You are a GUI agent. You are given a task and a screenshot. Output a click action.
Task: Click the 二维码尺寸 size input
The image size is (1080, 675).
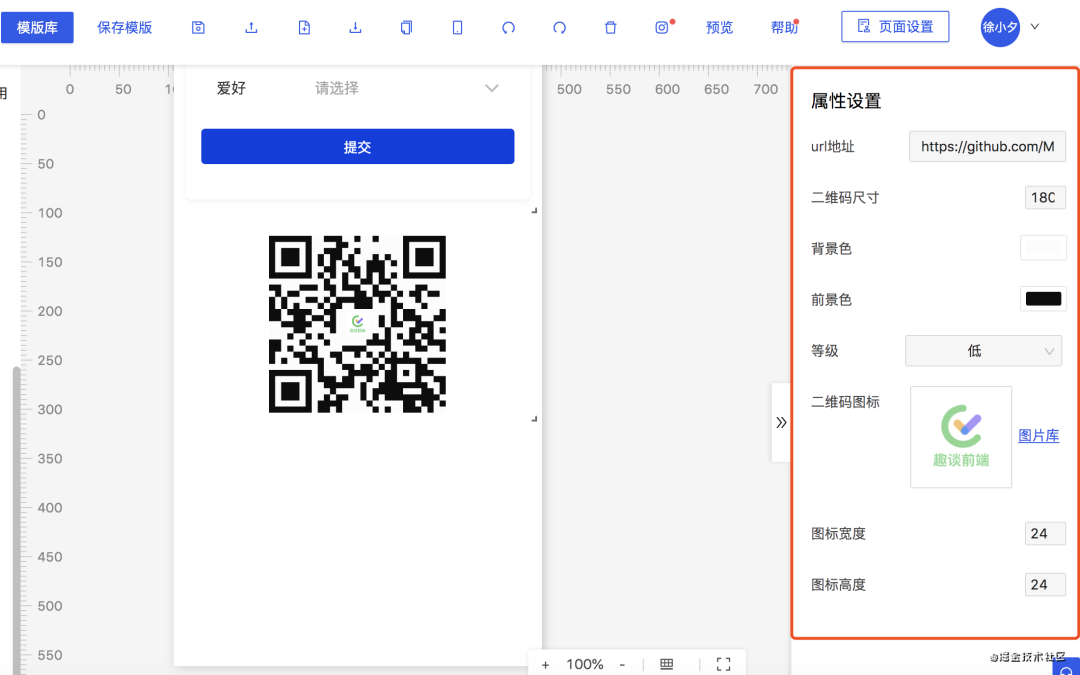1045,198
